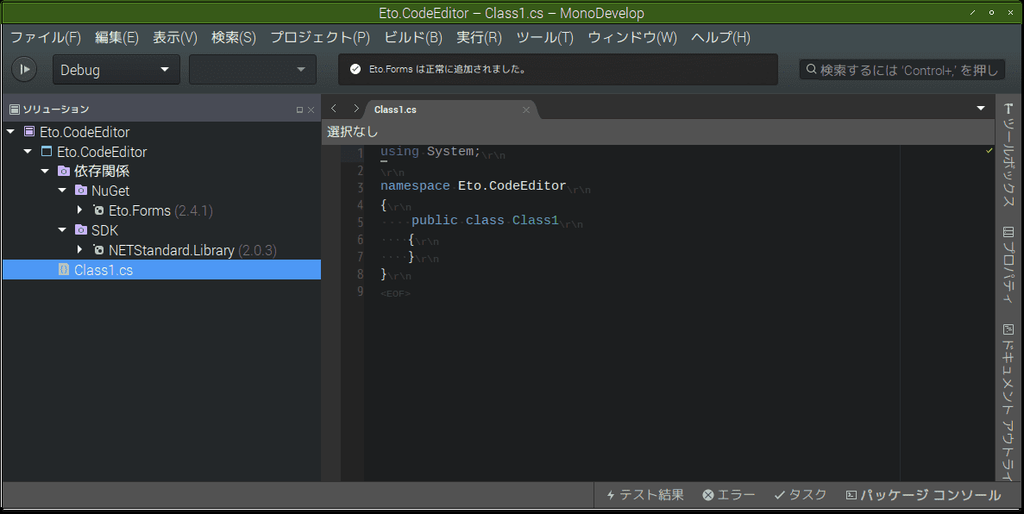Click the project icon next to Eto.CodeEditor
1024x514 pixels.
point(46,152)
